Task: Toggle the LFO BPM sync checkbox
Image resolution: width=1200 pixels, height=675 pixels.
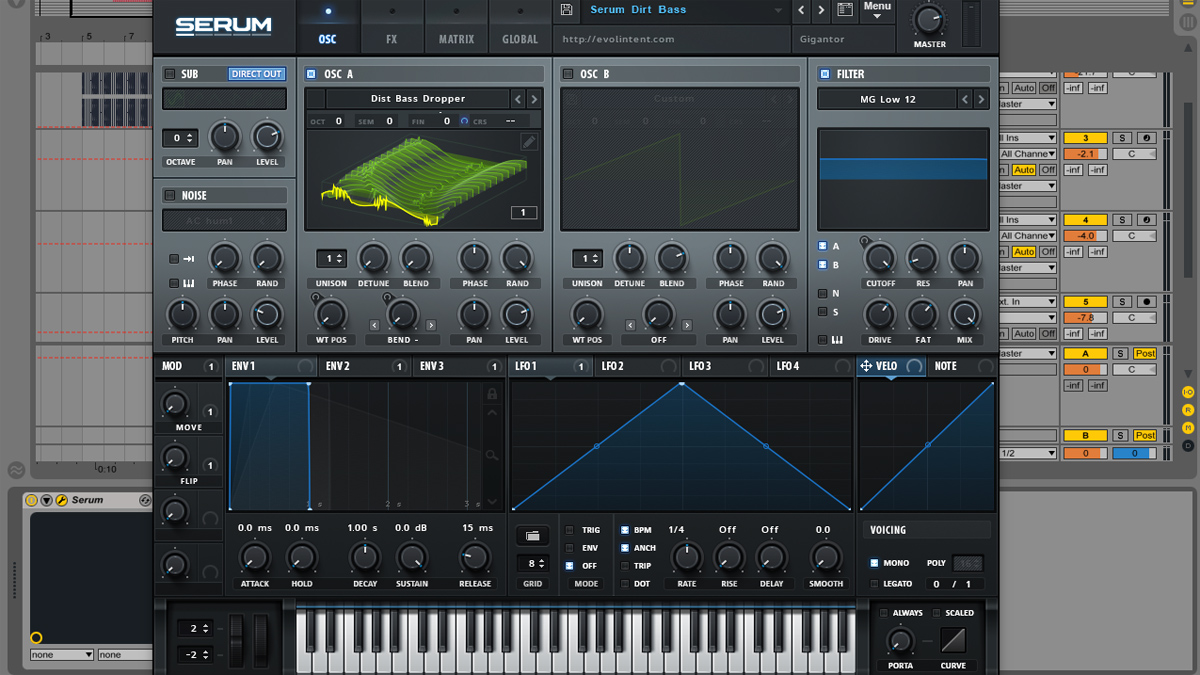Action: tap(625, 530)
